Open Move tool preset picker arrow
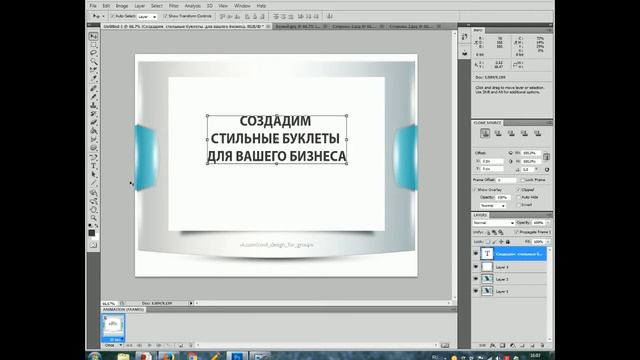The image size is (640, 360). [103, 16]
